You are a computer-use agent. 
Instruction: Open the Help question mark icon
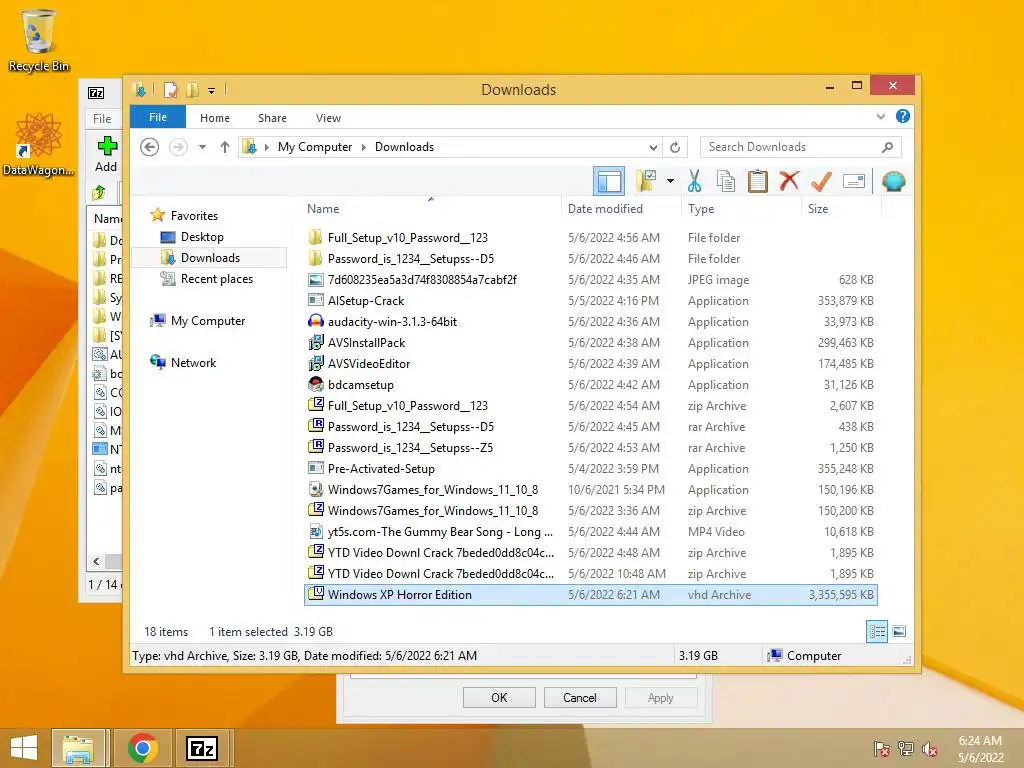[x=903, y=116]
